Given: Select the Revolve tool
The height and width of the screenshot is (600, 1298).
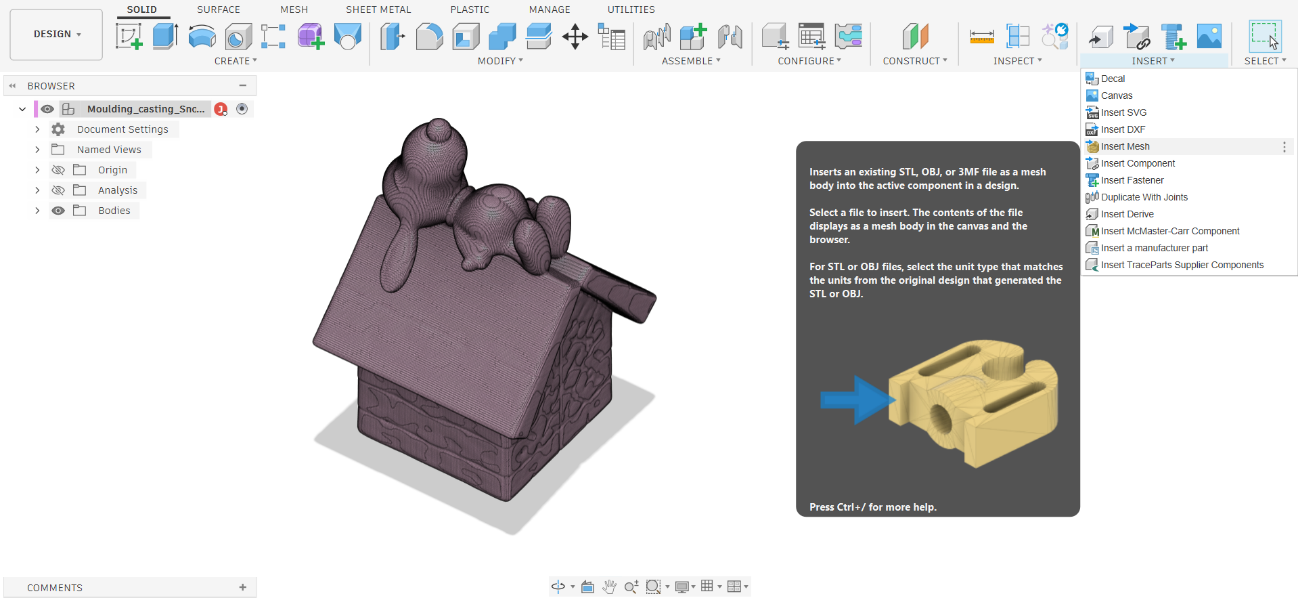Looking at the screenshot, I should (202, 38).
